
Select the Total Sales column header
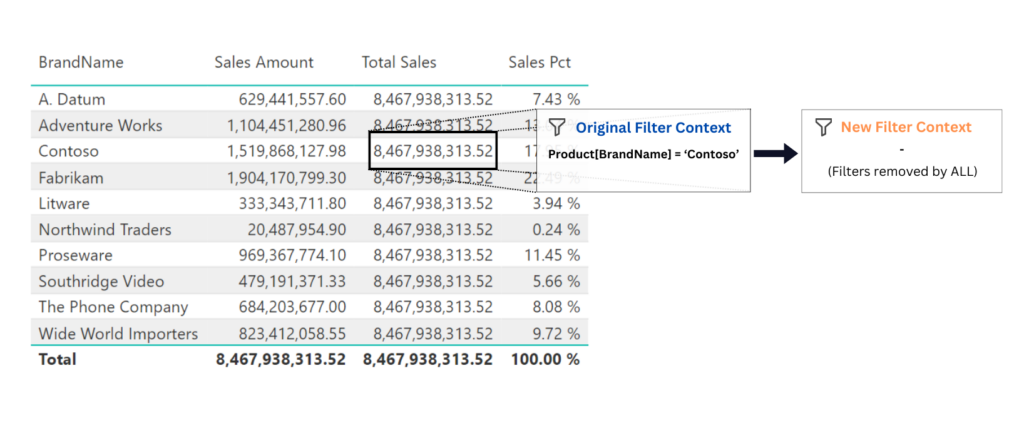tap(399, 63)
